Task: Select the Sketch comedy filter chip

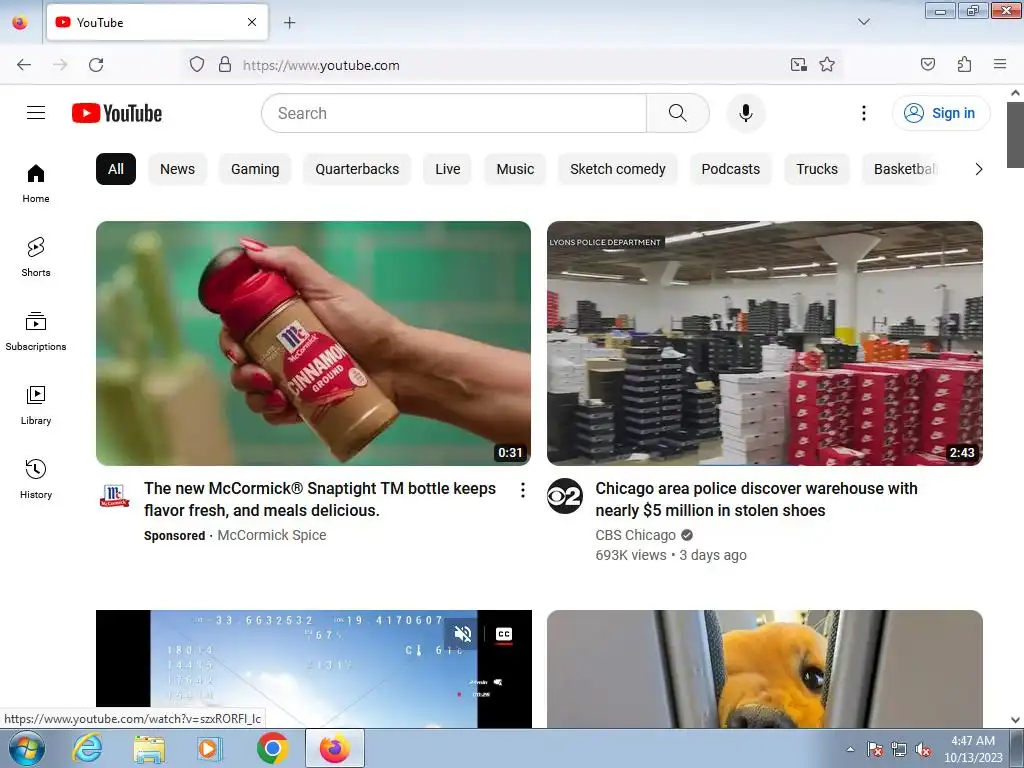Action: [x=618, y=169]
